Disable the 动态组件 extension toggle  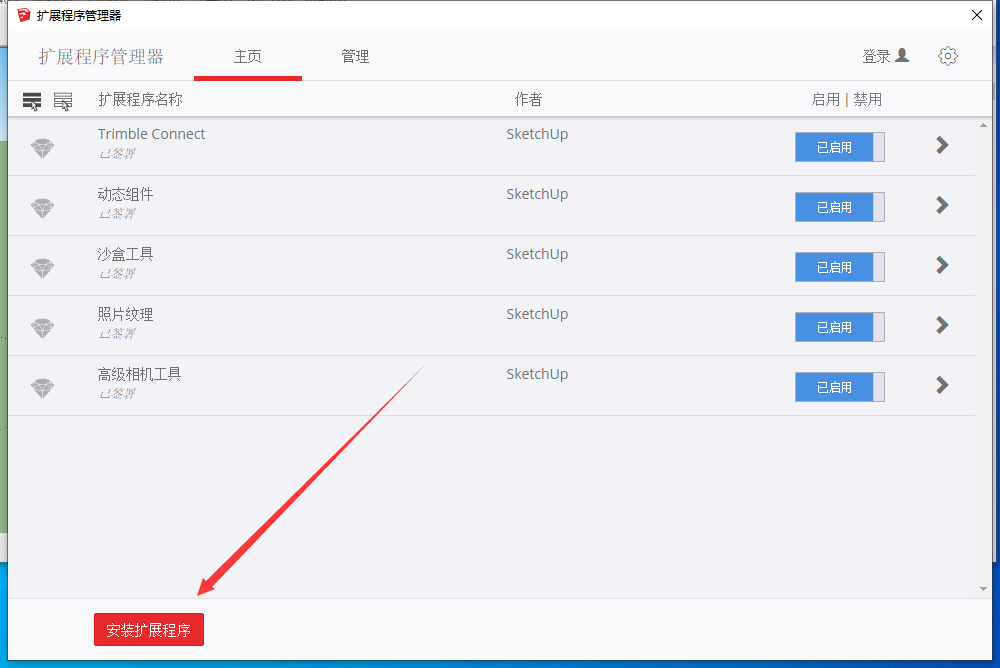point(839,207)
